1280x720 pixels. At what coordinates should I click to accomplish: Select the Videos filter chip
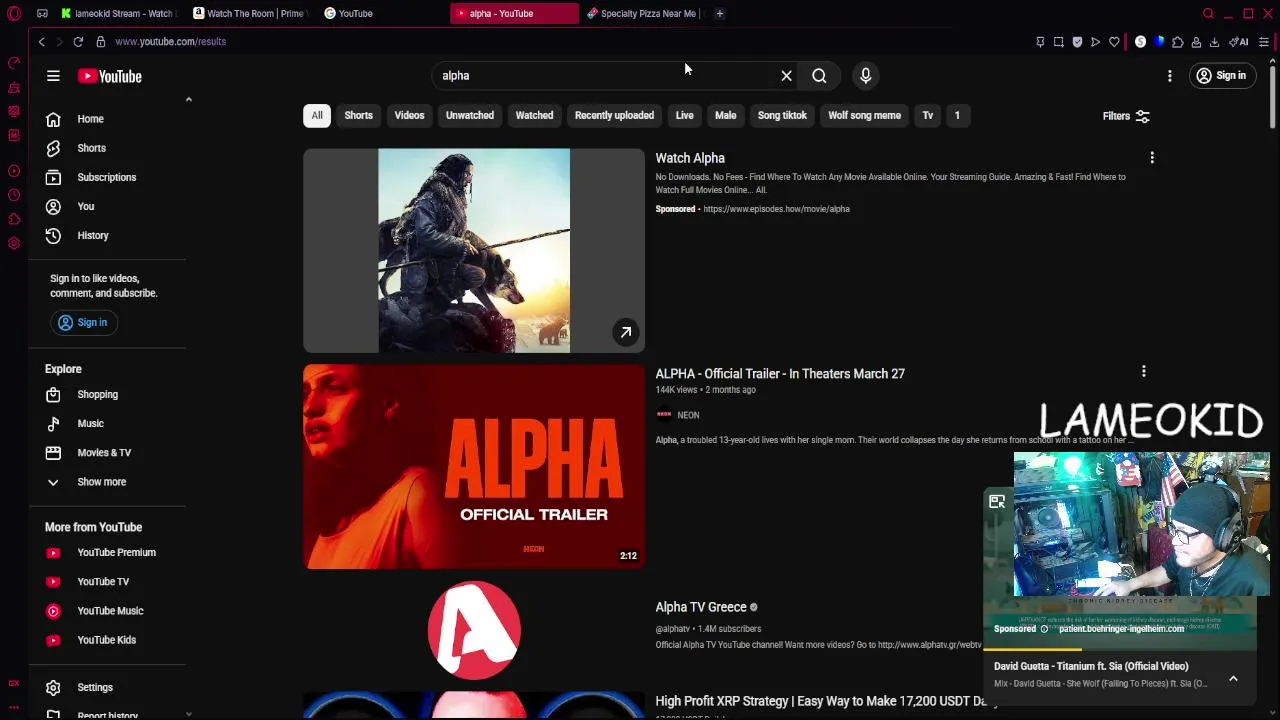[409, 115]
